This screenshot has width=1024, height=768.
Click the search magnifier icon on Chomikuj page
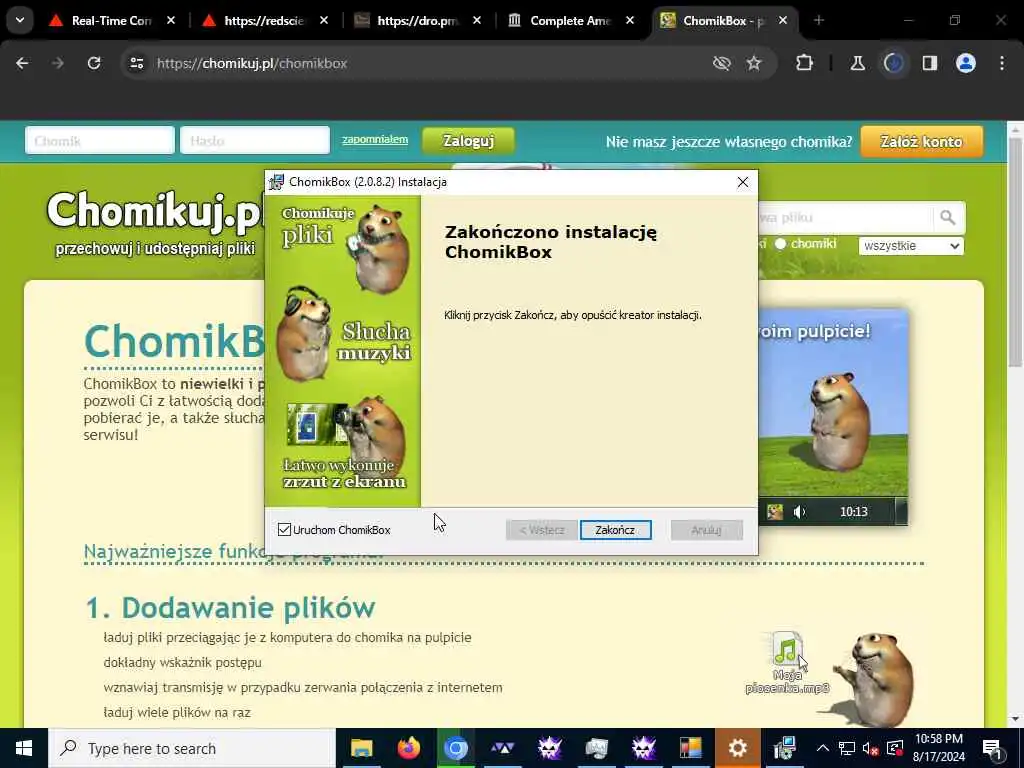[948, 217]
